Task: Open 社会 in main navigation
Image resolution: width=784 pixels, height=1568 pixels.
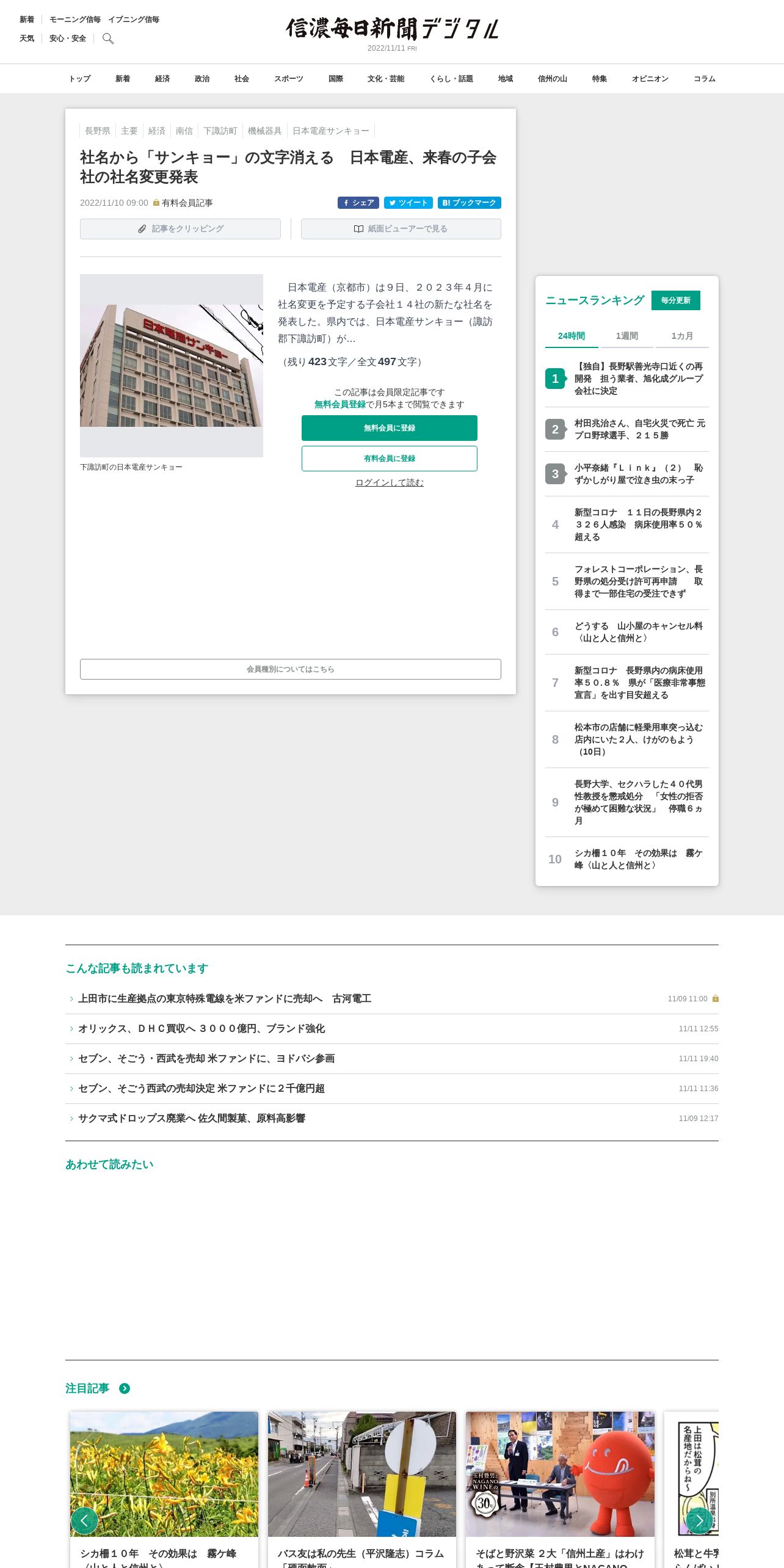Action: [x=242, y=79]
